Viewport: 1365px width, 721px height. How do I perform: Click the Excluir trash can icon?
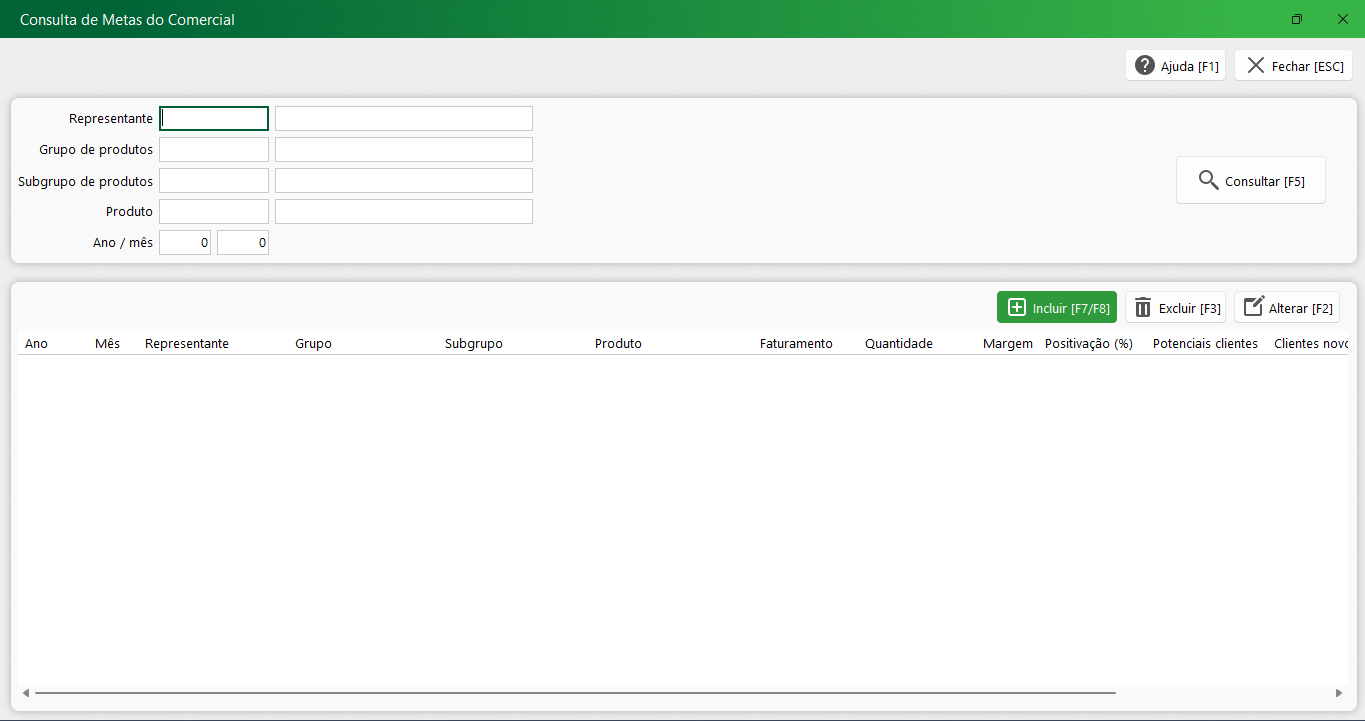click(1143, 308)
